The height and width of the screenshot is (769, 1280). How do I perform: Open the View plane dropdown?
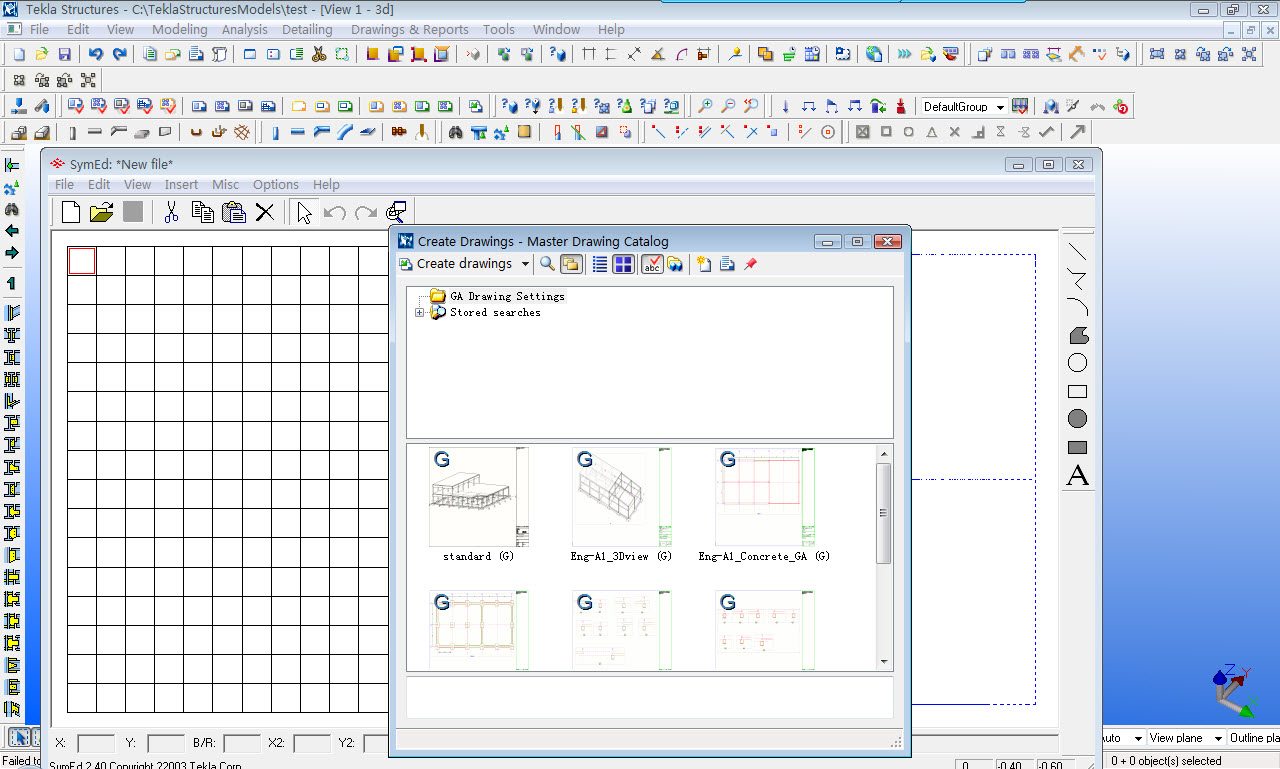[x=1217, y=738]
